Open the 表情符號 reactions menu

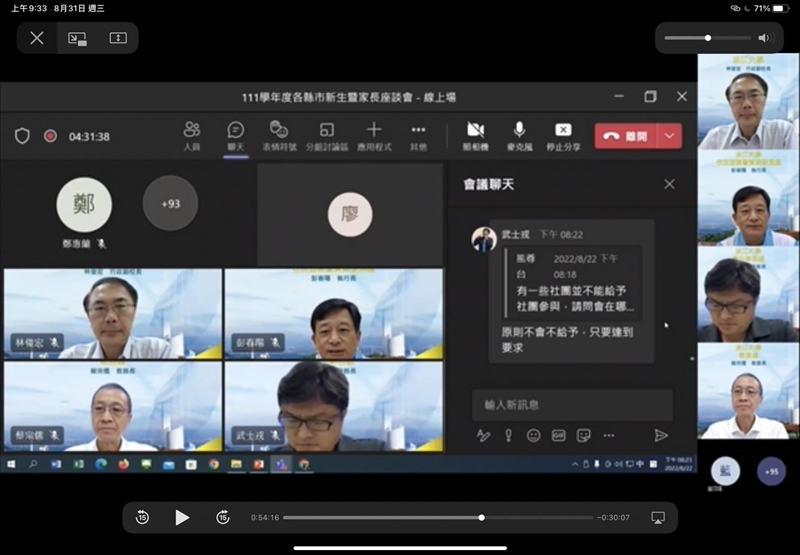click(279, 135)
